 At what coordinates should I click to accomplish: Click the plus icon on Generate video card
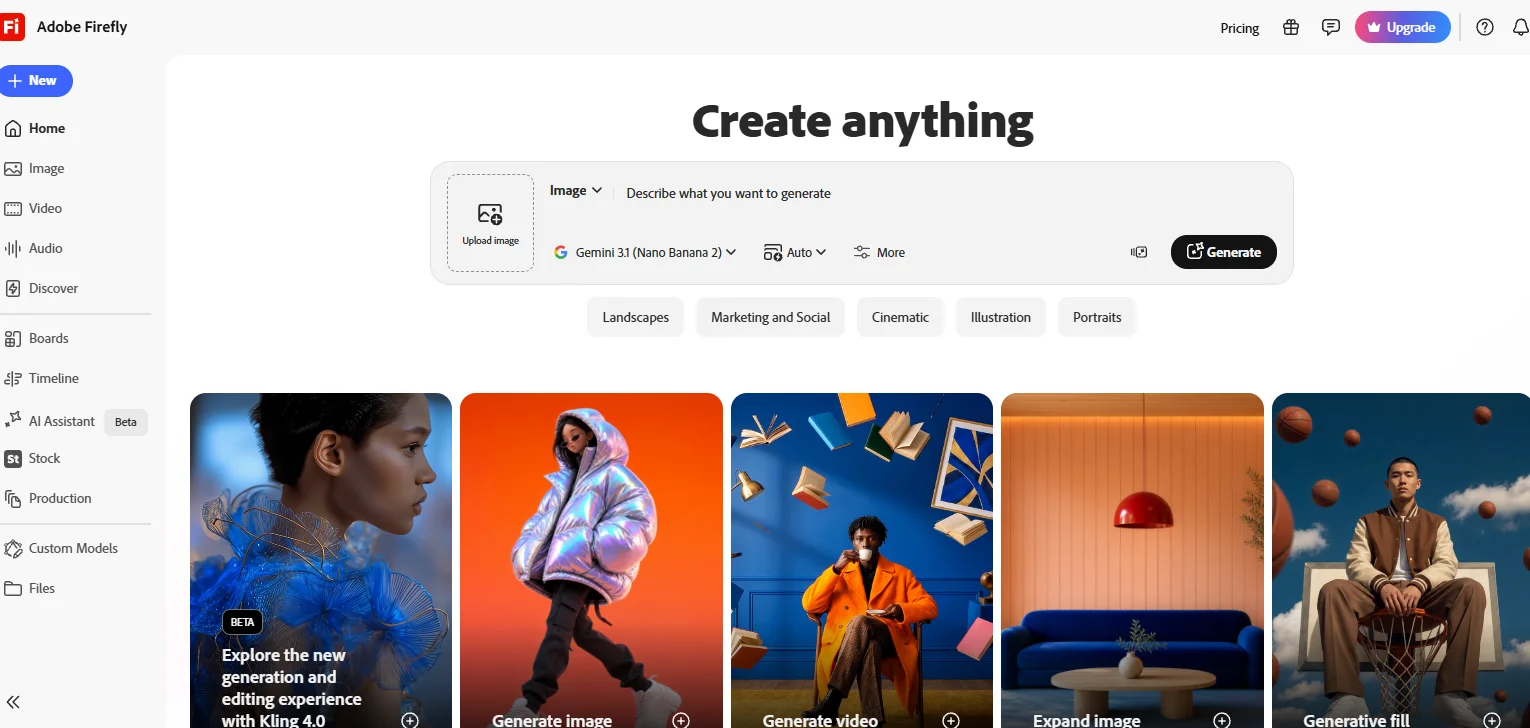pos(951,720)
